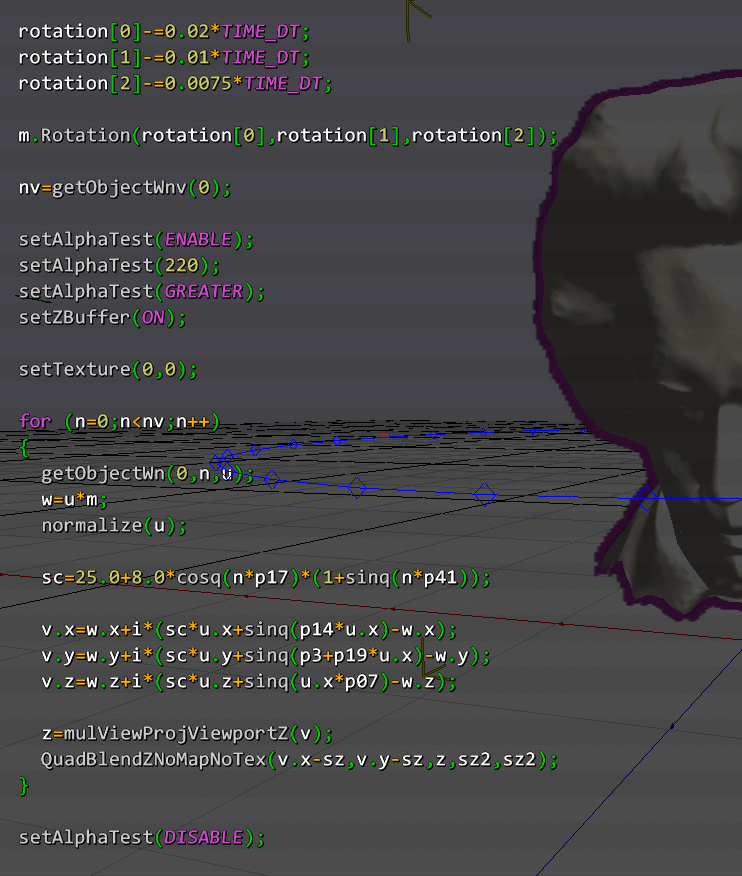Screen dimensions: 742x876
Task: Click the 'sc=25.0+8.0*cosq(n*p17)...' line
Action: coord(266,578)
